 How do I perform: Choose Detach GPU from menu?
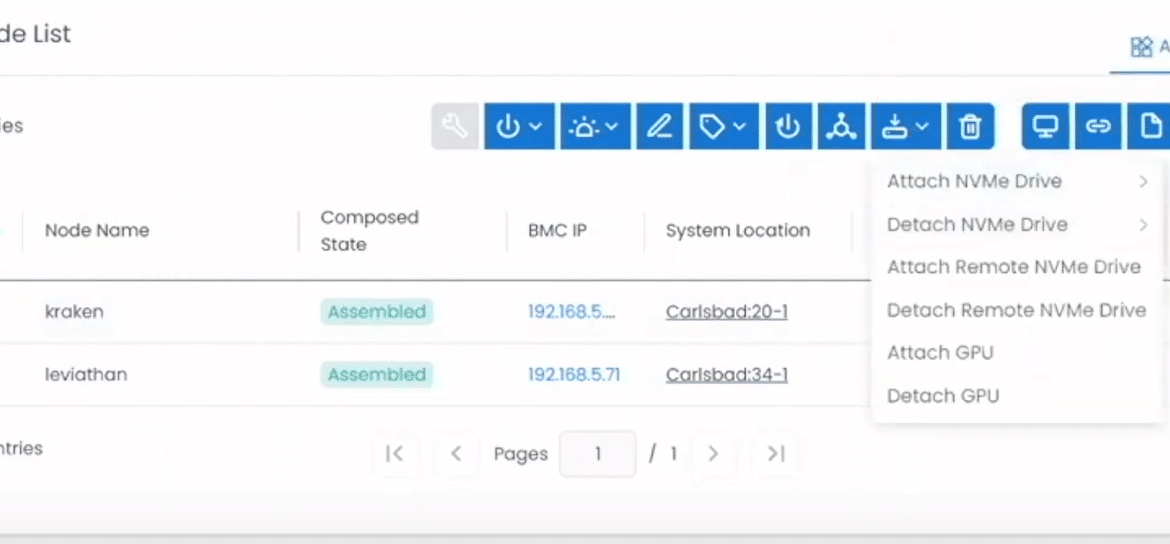(1017, 396)
